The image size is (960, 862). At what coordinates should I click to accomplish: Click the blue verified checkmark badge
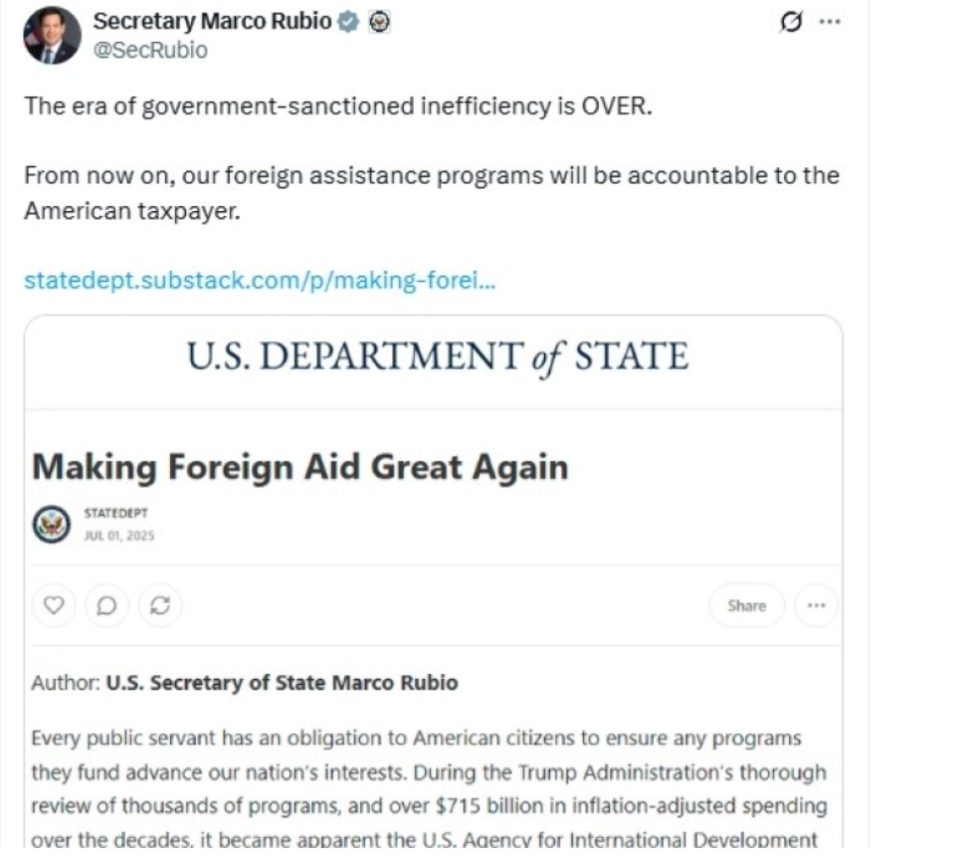(348, 22)
